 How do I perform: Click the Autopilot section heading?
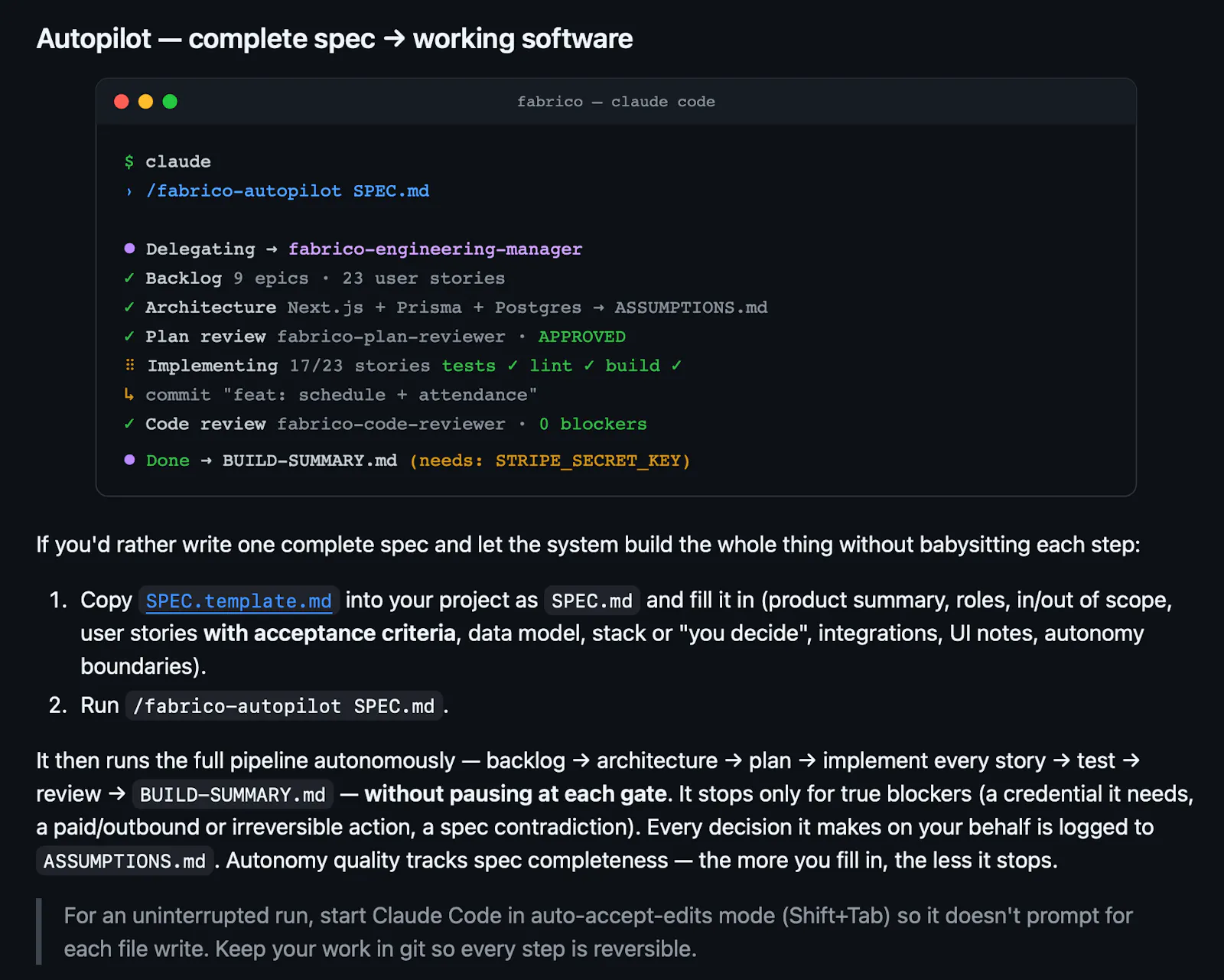point(334,38)
